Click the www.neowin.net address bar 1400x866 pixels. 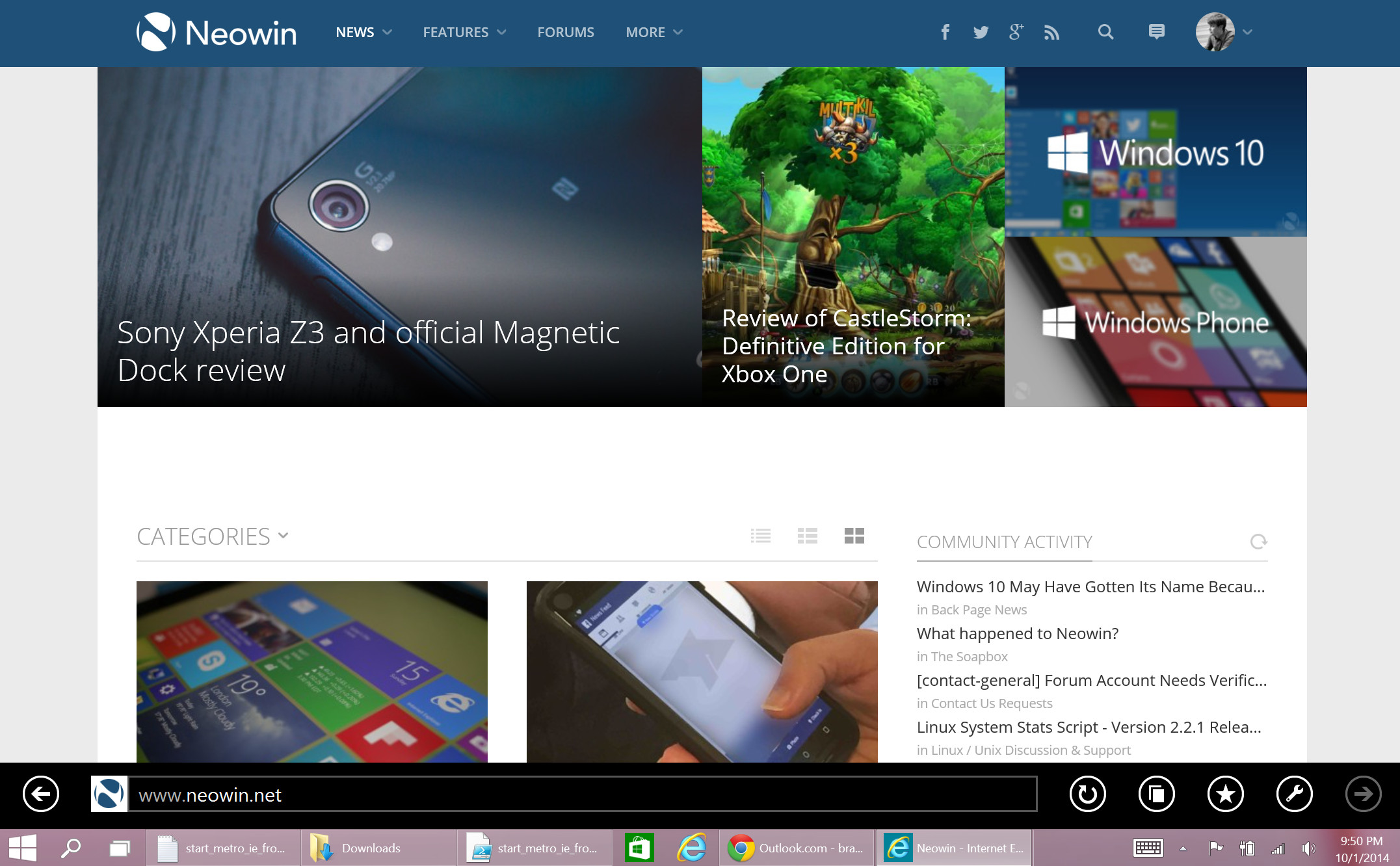pos(583,794)
